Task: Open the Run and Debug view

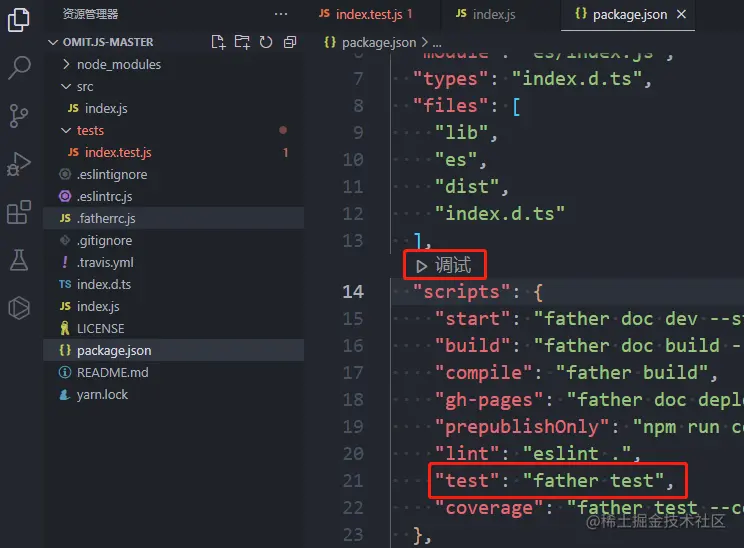Action: point(19,164)
